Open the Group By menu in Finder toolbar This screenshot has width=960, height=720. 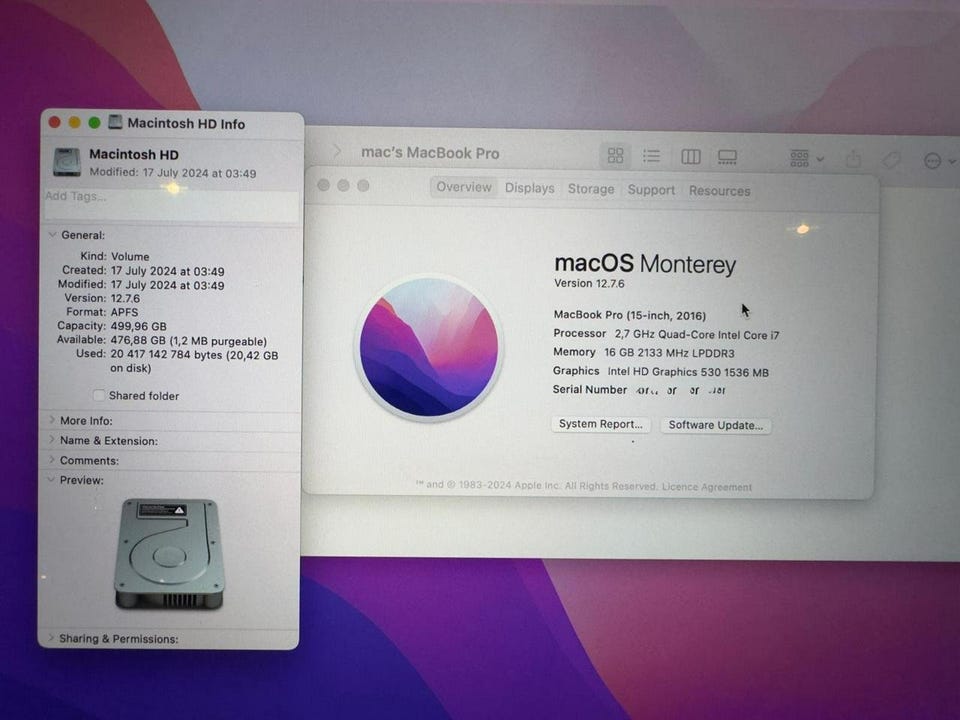coord(806,159)
